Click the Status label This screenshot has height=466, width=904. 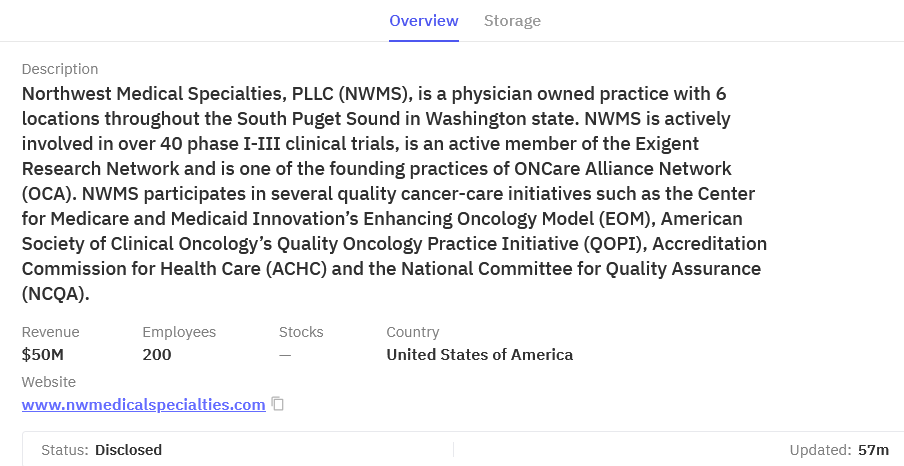click(x=65, y=450)
